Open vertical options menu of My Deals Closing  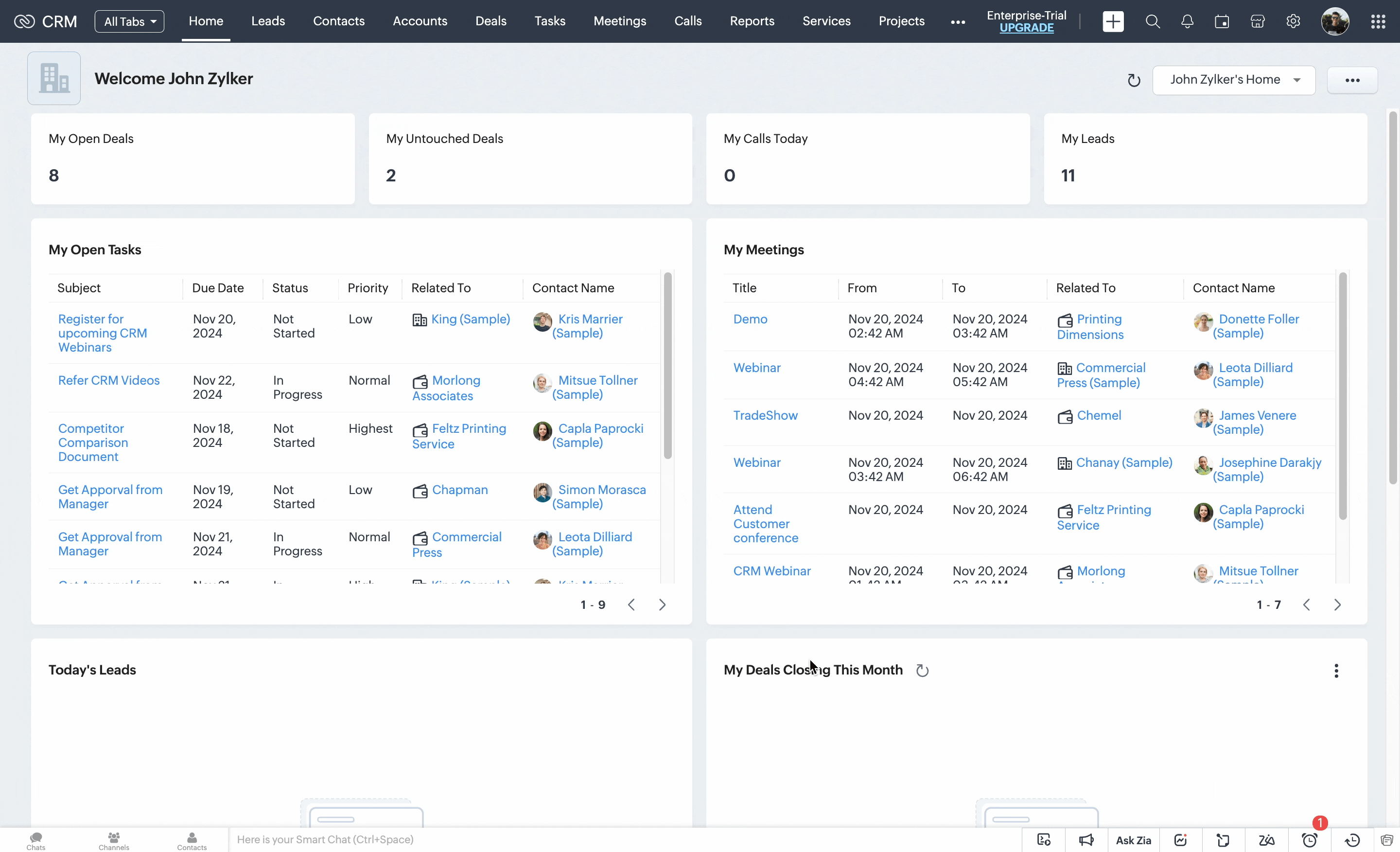click(1336, 671)
